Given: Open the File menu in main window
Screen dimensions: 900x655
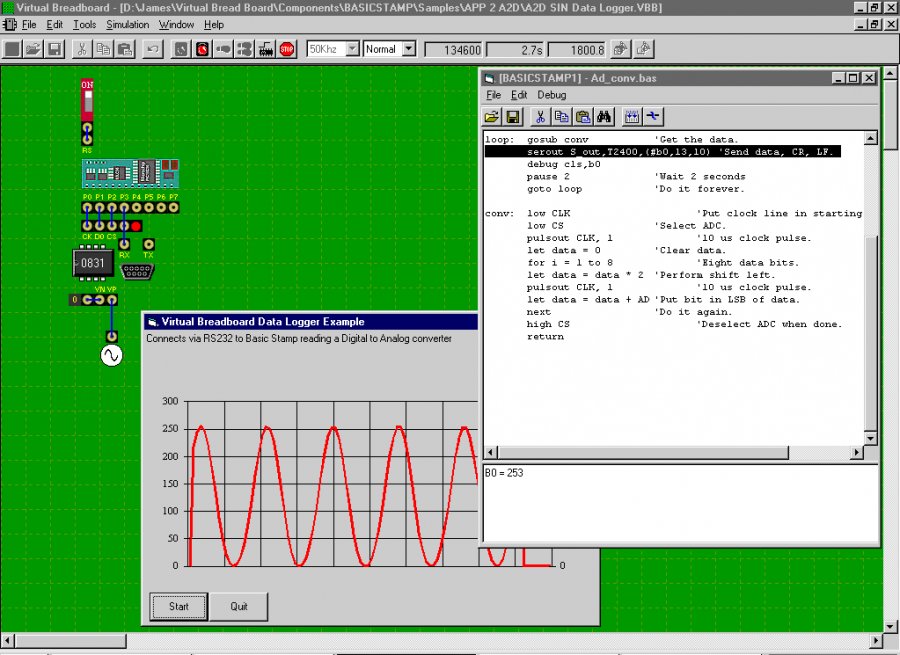Looking at the screenshot, I should [29, 25].
